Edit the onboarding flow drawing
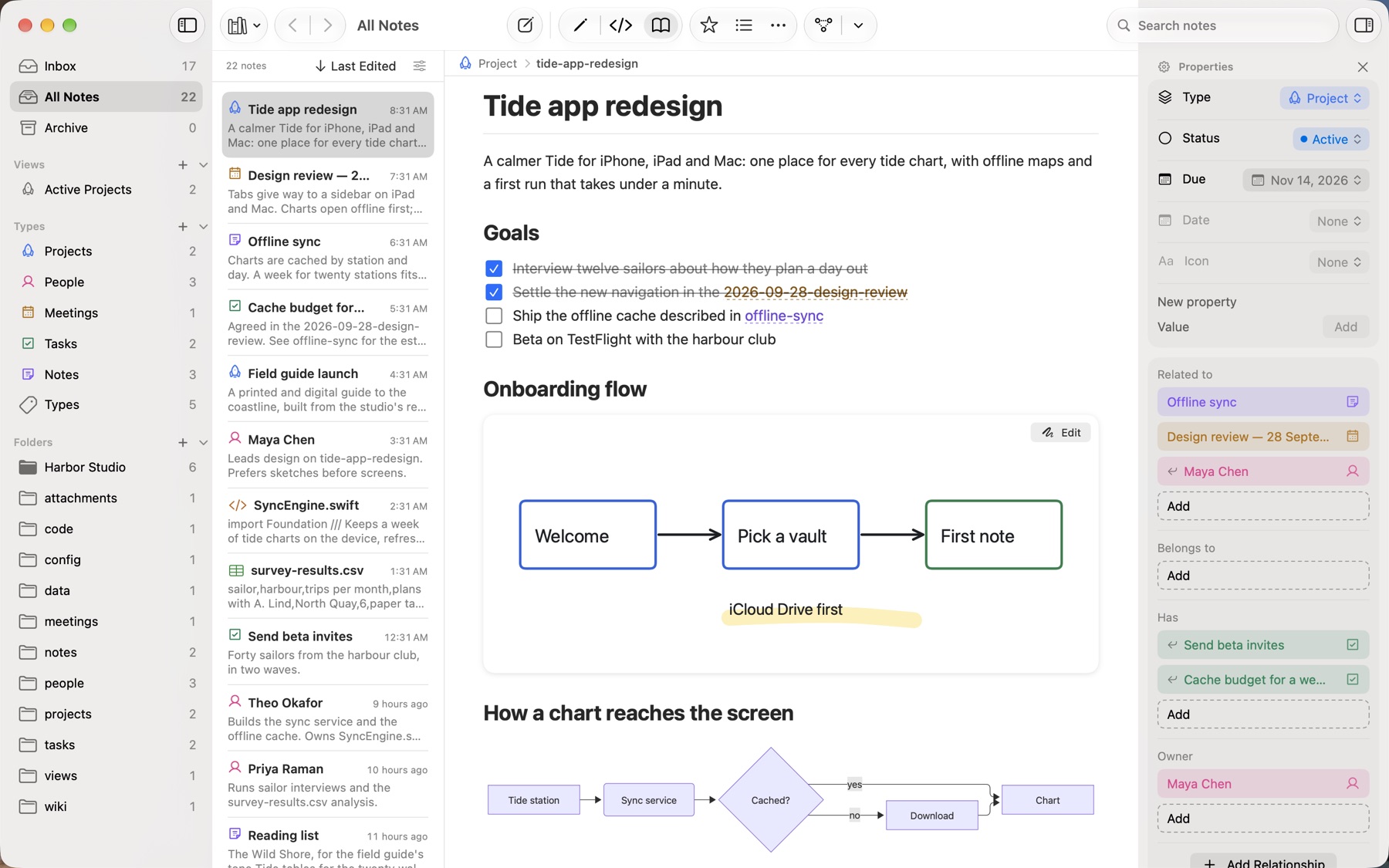Image resolution: width=1389 pixels, height=868 pixels. (1060, 433)
